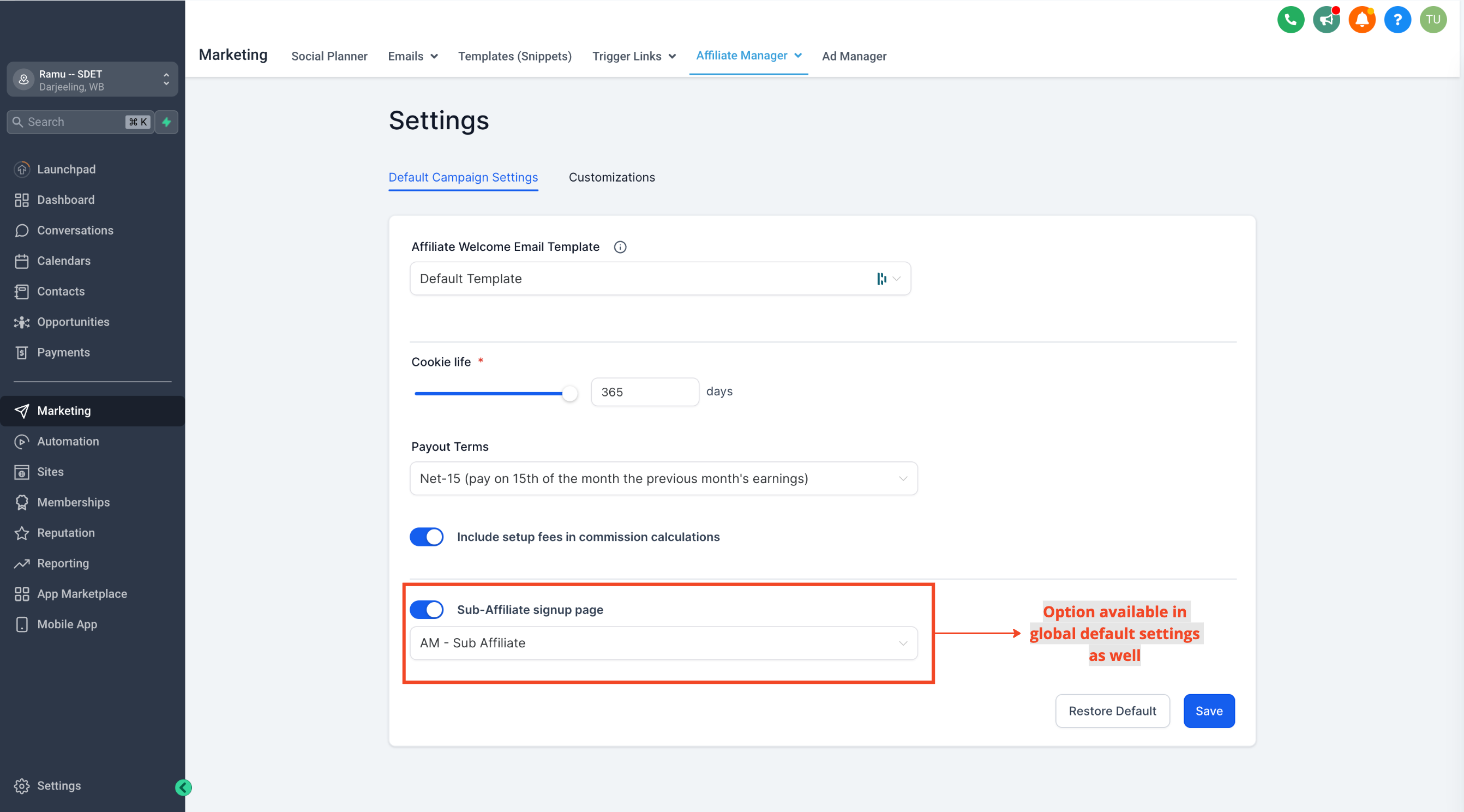Open the megaphone announcements icon
The image size is (1464, 812).
click(1326, 20)
